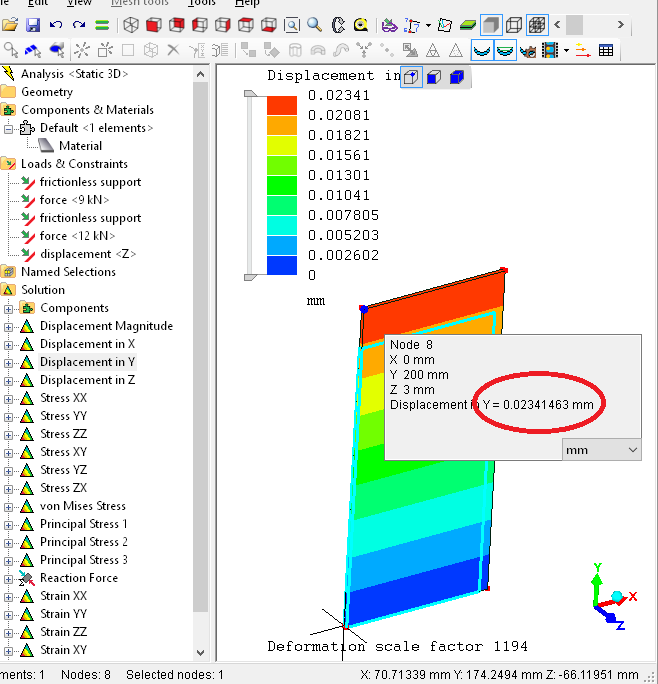The width and height of the screenshot is (658, 684).
Task: Toggle the deformed shape view button
Action: [x=482, y=51]
